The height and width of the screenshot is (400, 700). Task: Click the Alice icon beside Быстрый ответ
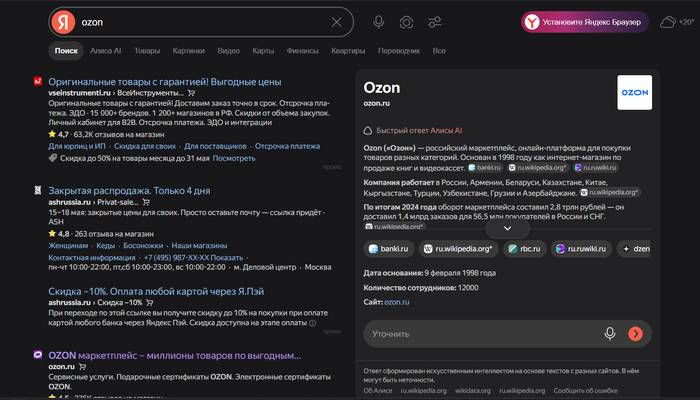367,131
